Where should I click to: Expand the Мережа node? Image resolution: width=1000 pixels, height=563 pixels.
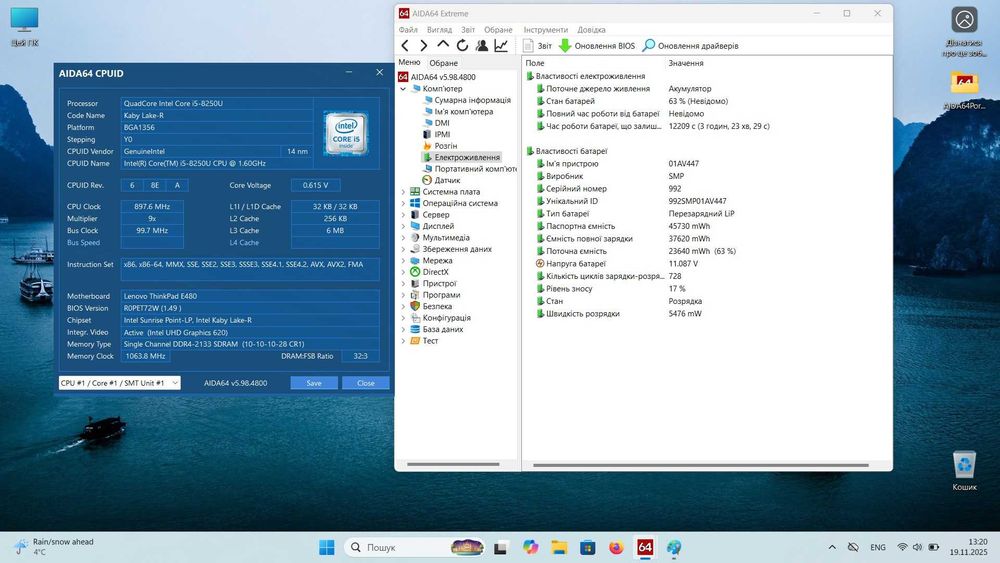[403, 261]
